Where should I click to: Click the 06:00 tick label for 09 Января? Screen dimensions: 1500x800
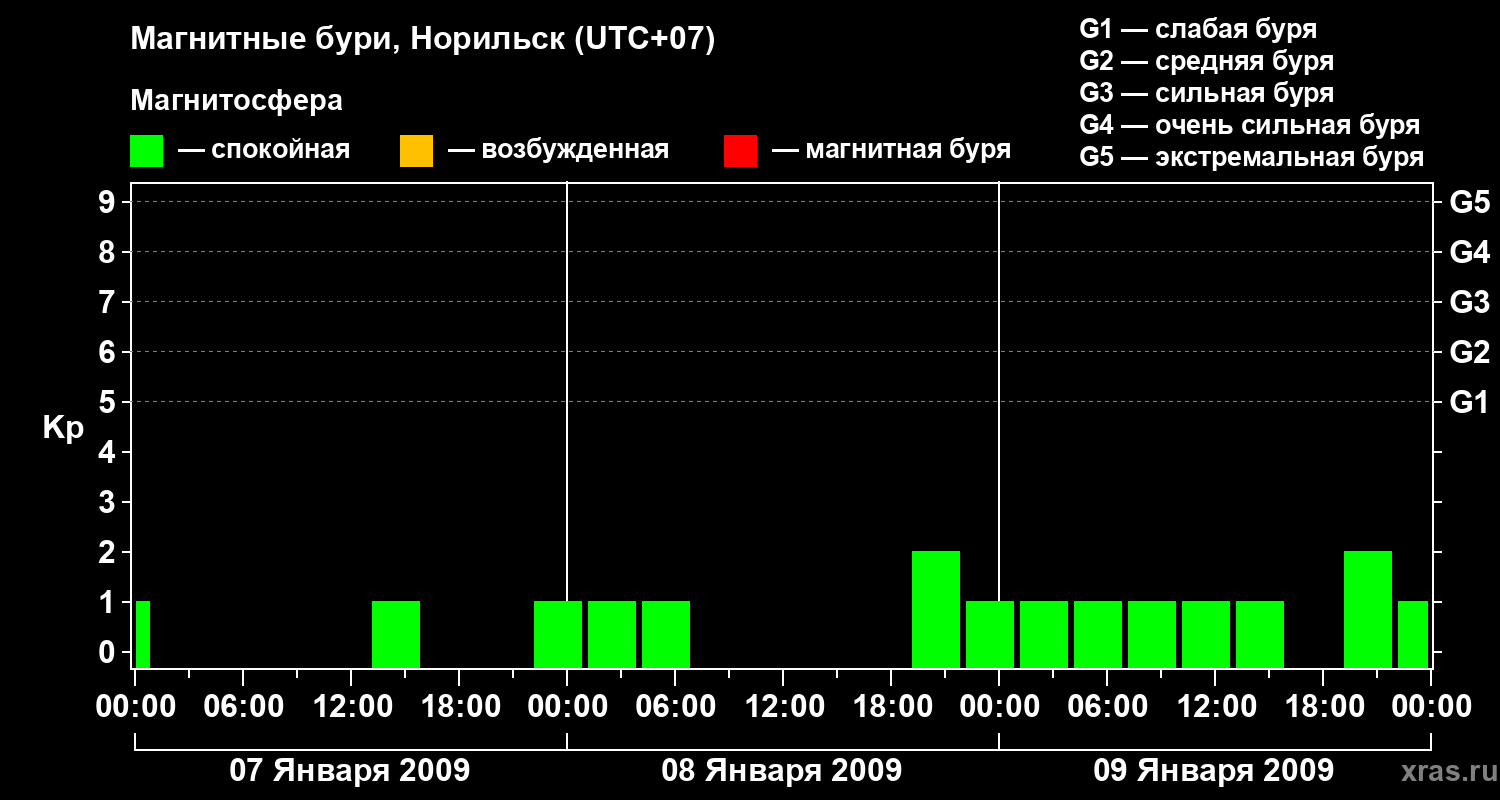coord(1107,706)
